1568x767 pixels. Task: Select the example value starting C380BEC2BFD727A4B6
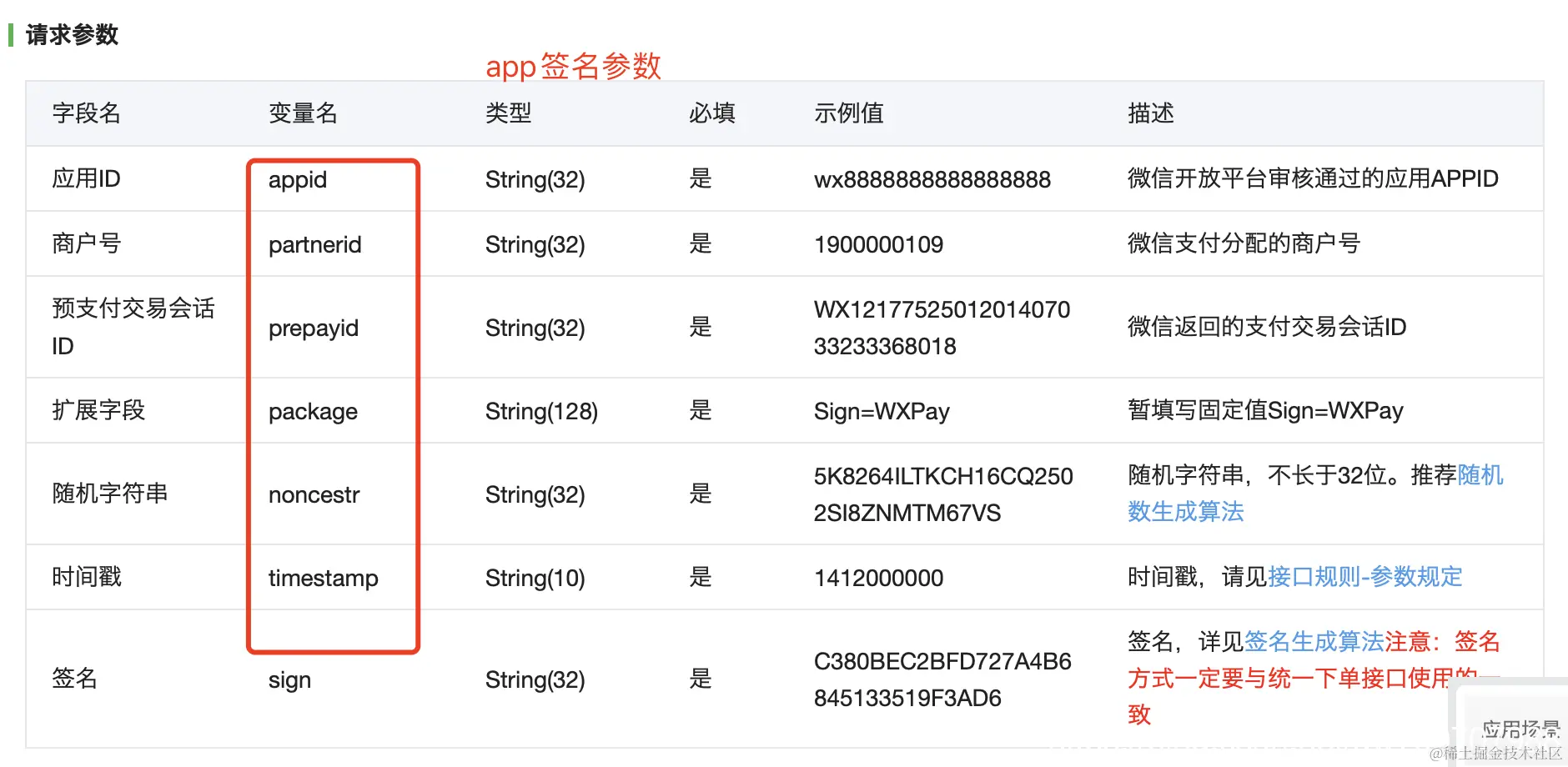click(942, 679)
